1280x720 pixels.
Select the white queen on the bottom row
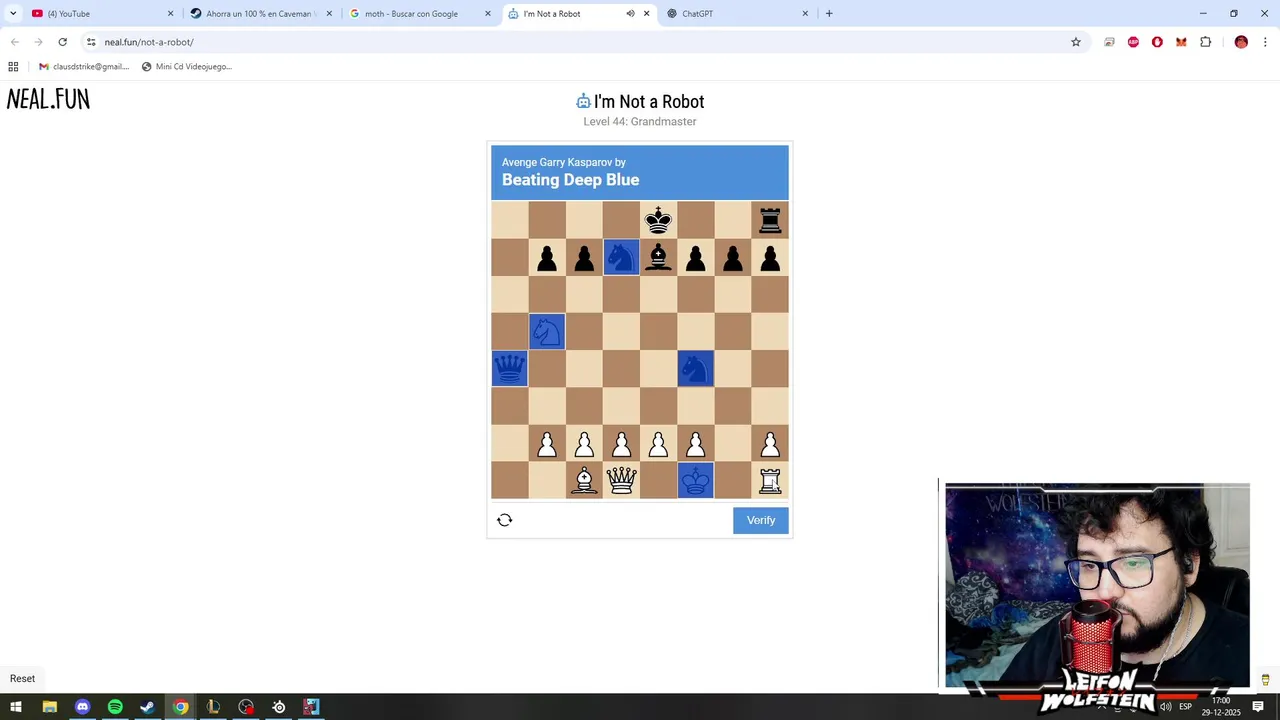point(621,481)
